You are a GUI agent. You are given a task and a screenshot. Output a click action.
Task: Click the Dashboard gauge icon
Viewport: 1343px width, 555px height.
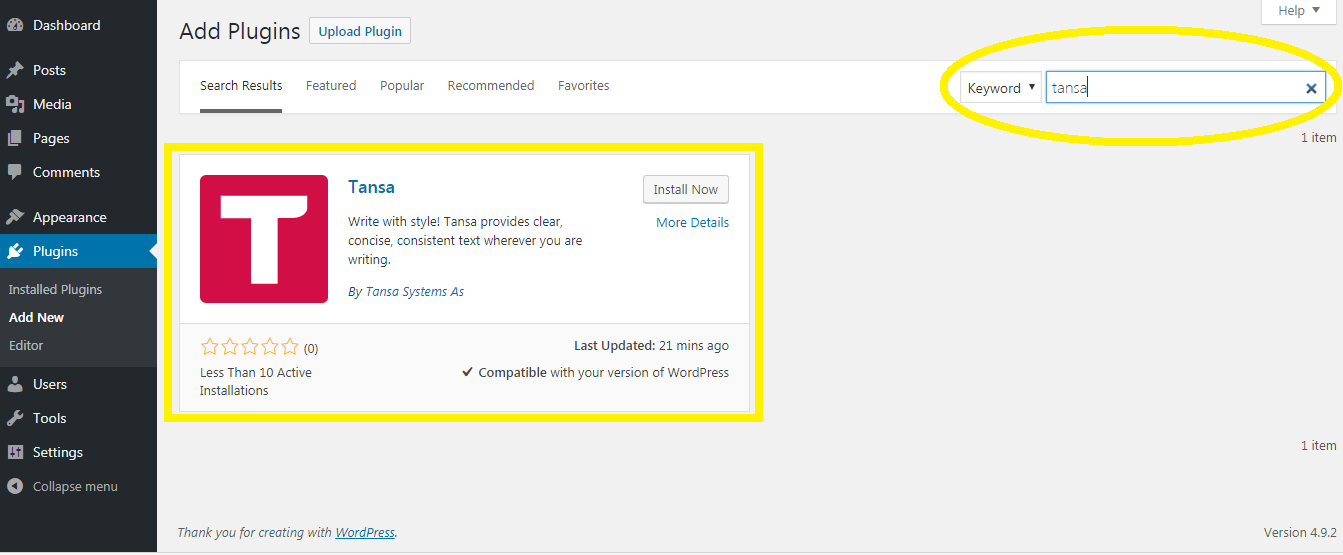pyautogui.click(x=15, y=25)
